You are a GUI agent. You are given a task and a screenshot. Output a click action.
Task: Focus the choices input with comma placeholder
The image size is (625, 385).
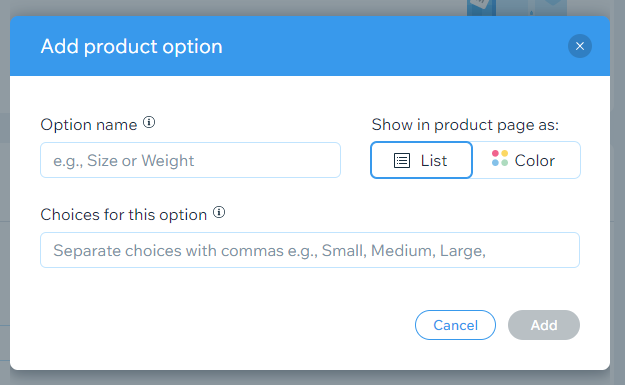tap(310, 250)
